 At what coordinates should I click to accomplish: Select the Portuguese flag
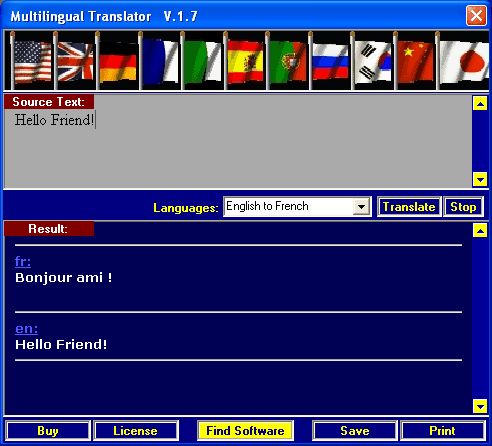(x=288, y=61)
